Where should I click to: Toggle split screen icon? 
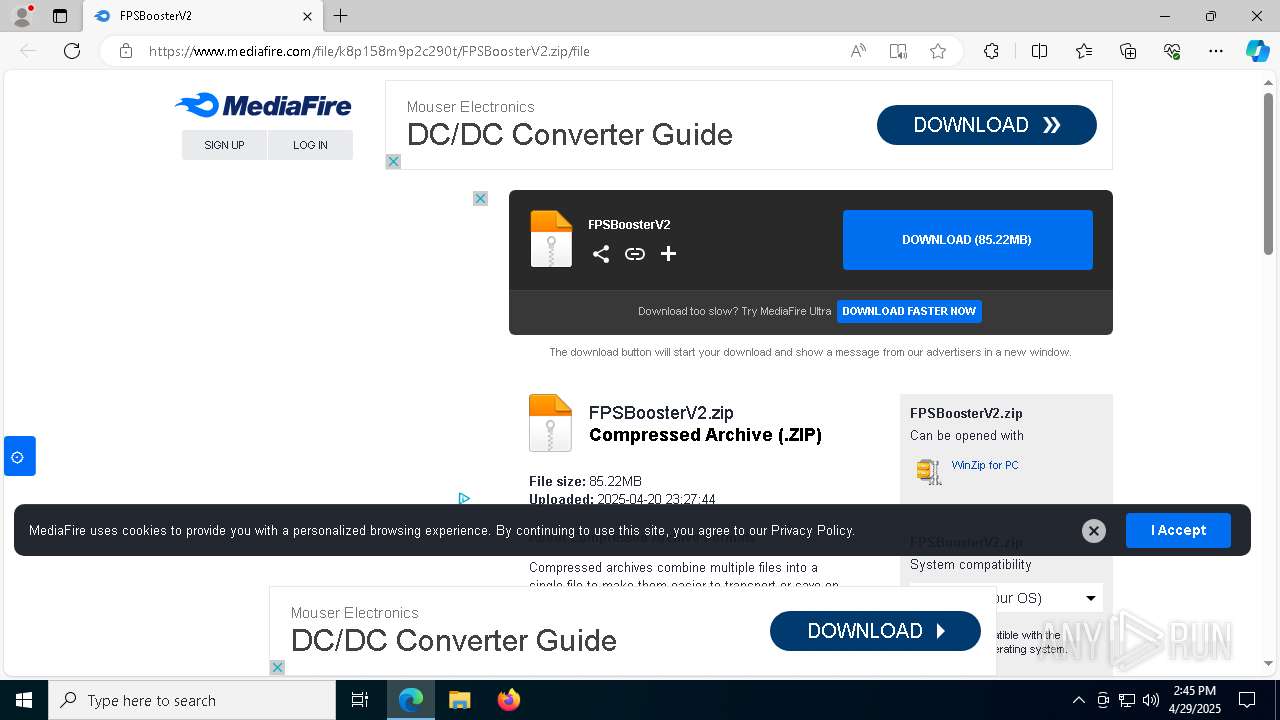click(1039, 51)
